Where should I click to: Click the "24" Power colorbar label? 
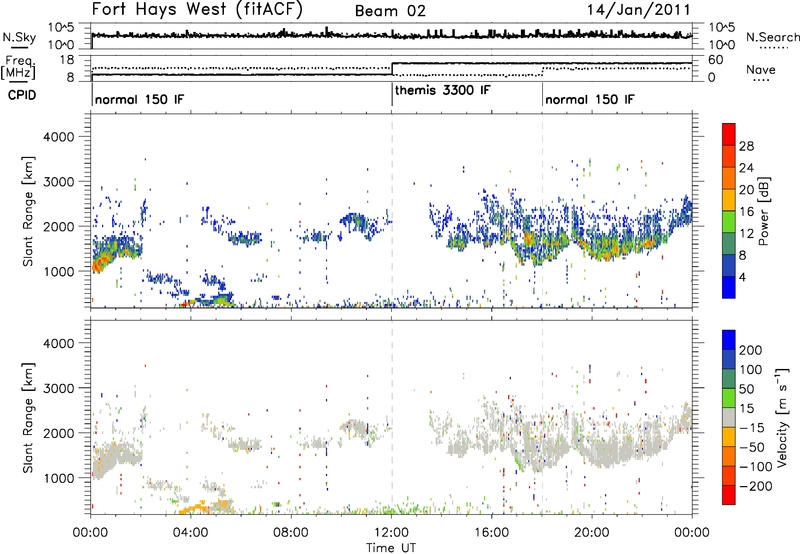point(746,168)
